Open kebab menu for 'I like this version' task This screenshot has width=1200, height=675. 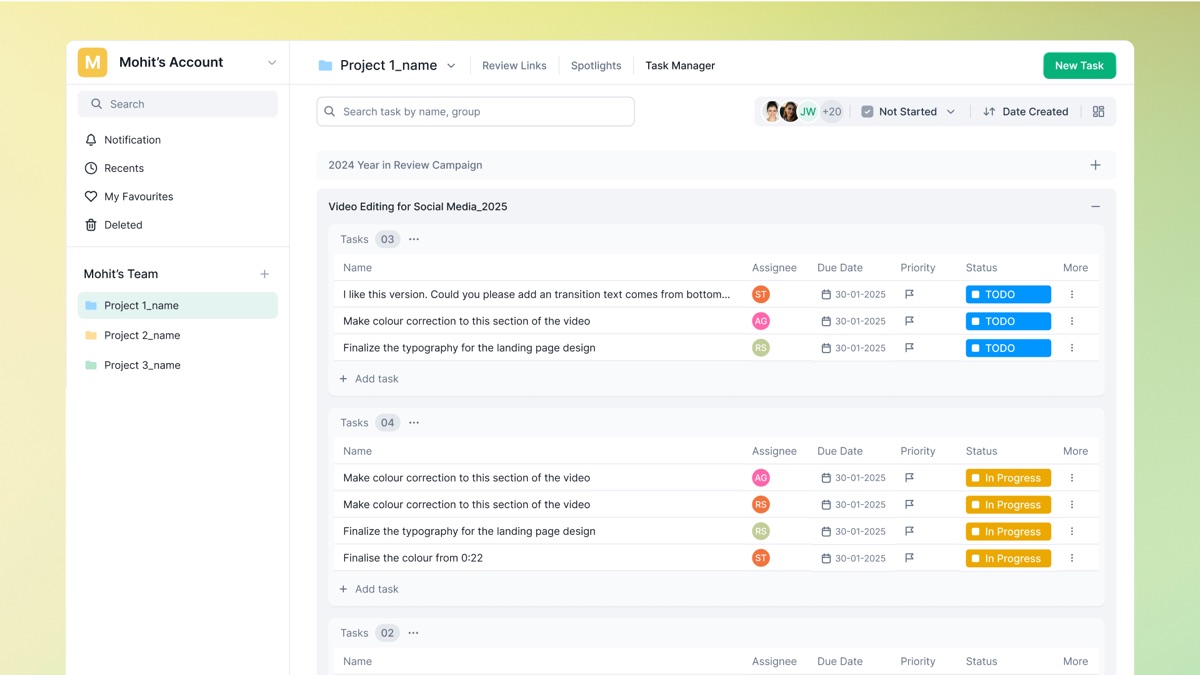[1072, 294]
